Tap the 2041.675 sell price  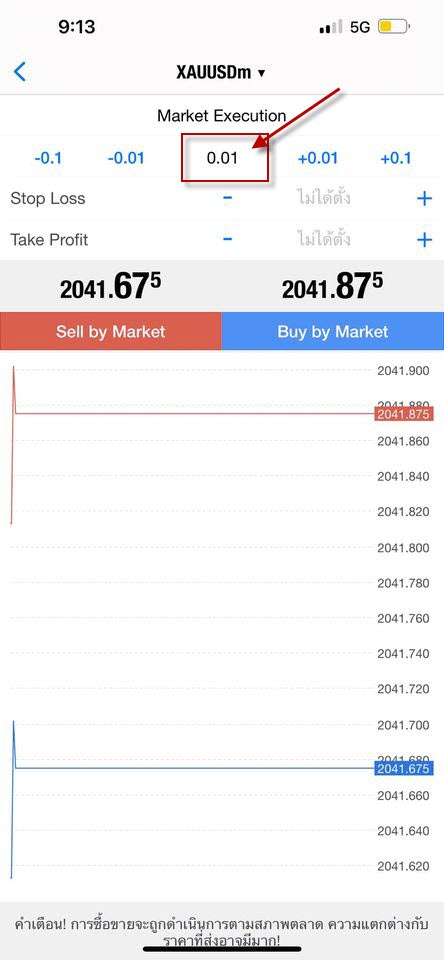pyautogui.click(x=110, y=286)
